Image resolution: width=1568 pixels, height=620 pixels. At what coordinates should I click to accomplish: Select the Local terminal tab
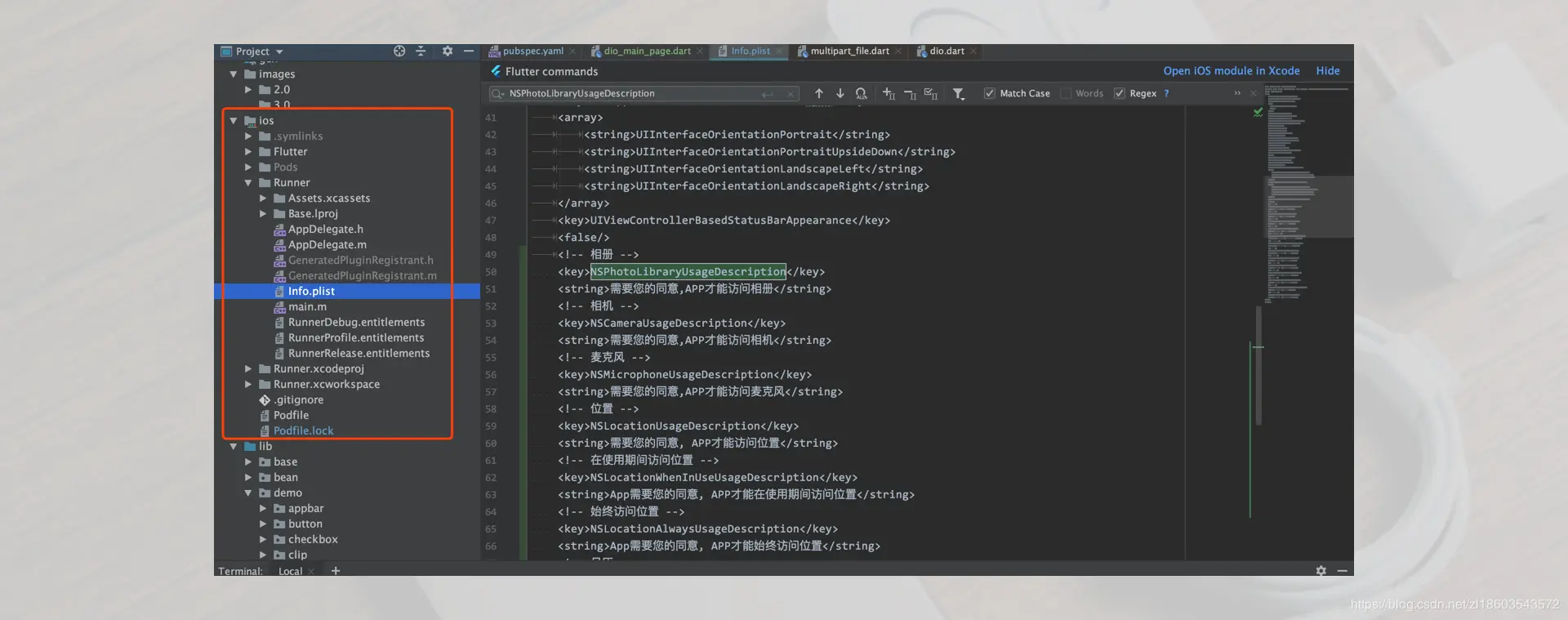pos(290,571)
